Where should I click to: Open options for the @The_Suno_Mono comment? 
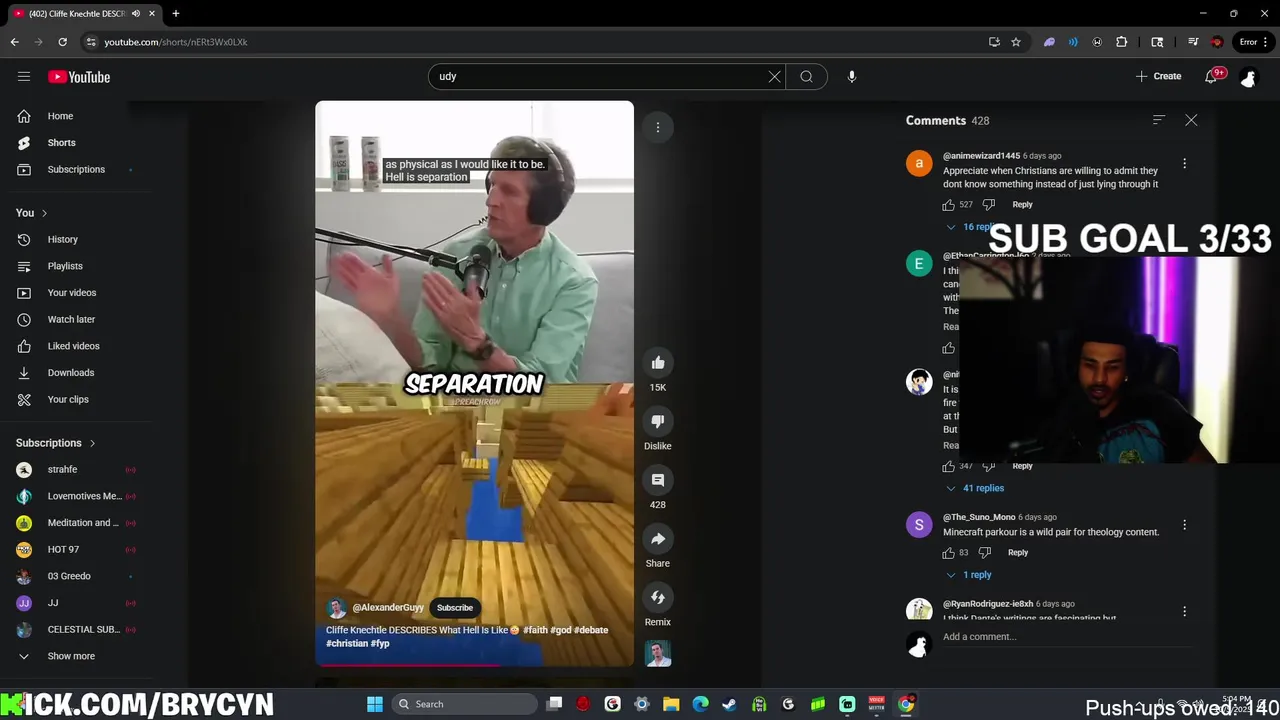[1185, 525]
